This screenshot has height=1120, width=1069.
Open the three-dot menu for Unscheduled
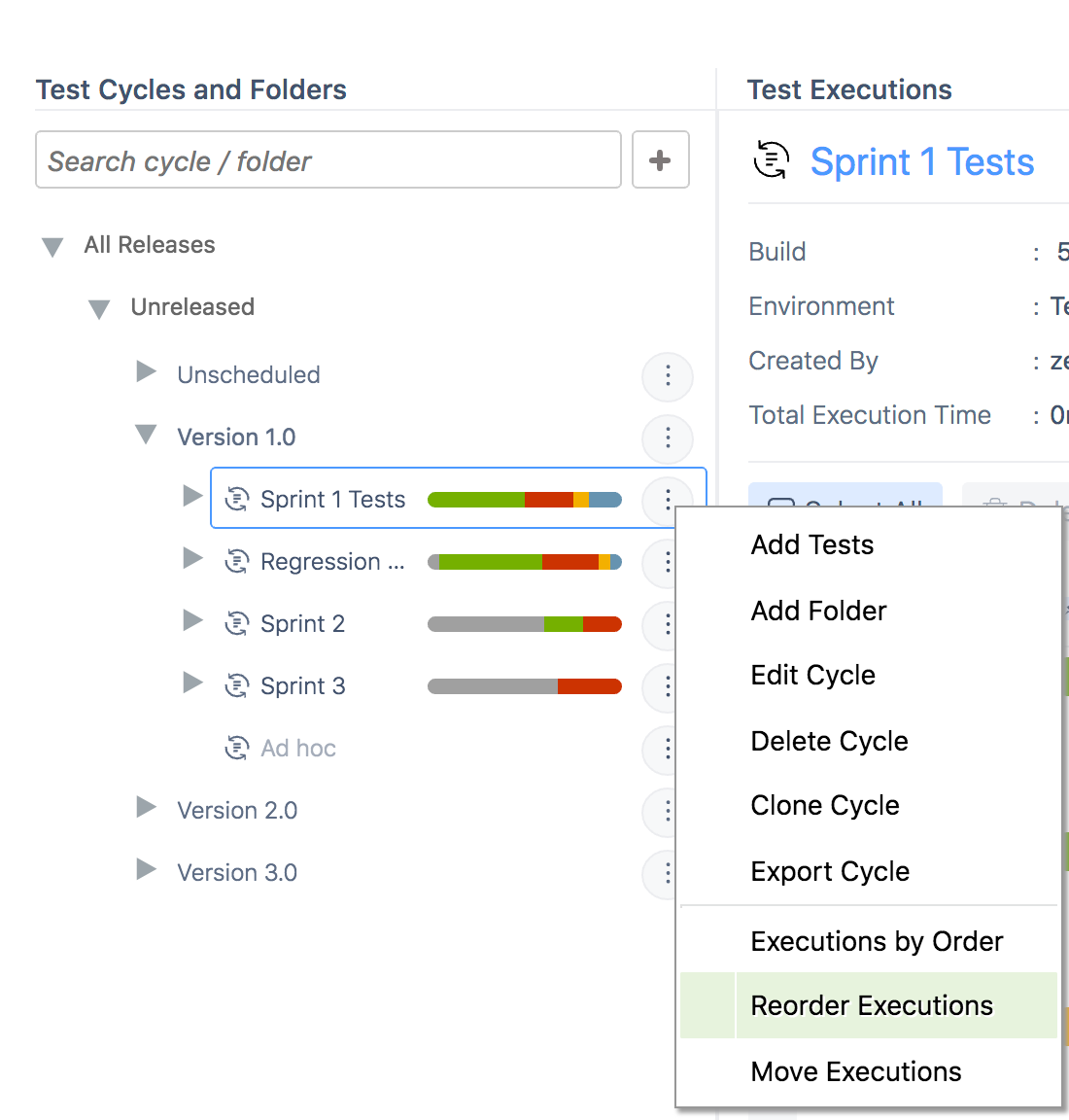point(668,376)
